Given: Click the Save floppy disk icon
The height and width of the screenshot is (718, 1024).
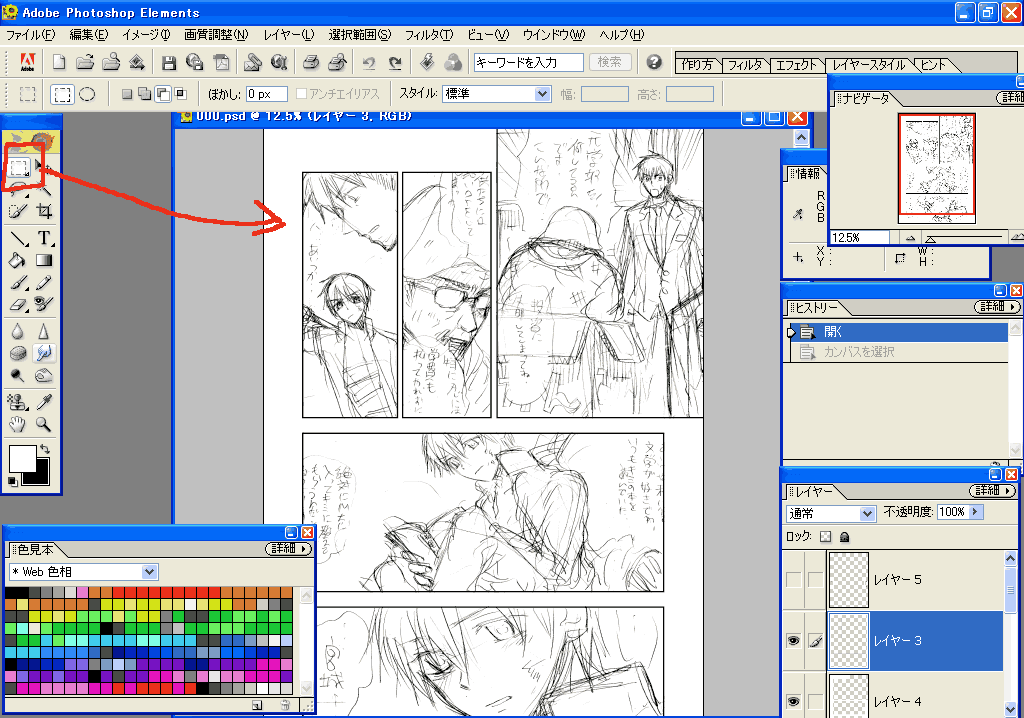Looking at the screenshot, I should click(x=168, y=62).
